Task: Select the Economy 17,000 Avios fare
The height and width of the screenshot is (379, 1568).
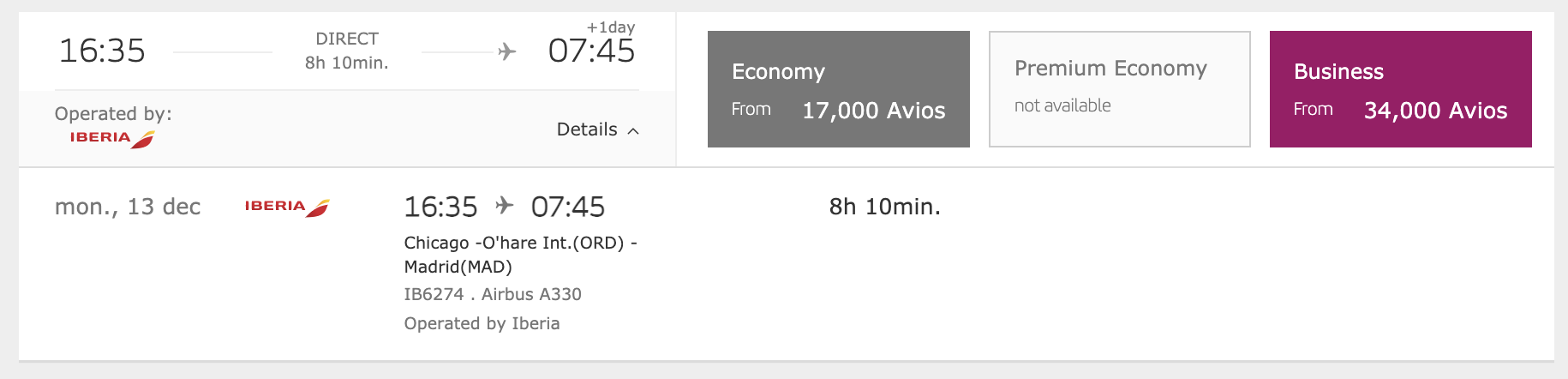Action: (839, 89)
